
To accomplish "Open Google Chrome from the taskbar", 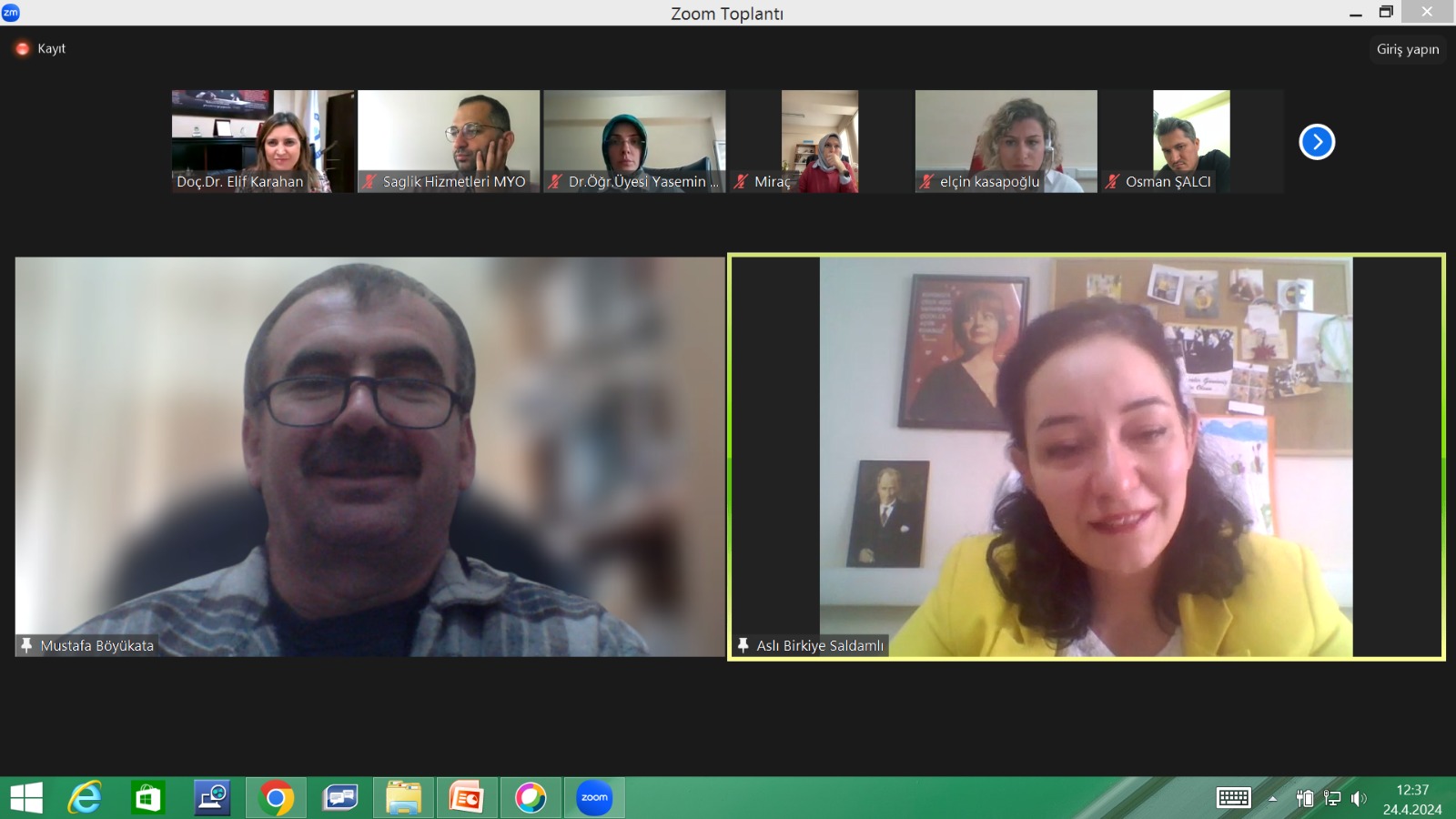I will point(276,798).
